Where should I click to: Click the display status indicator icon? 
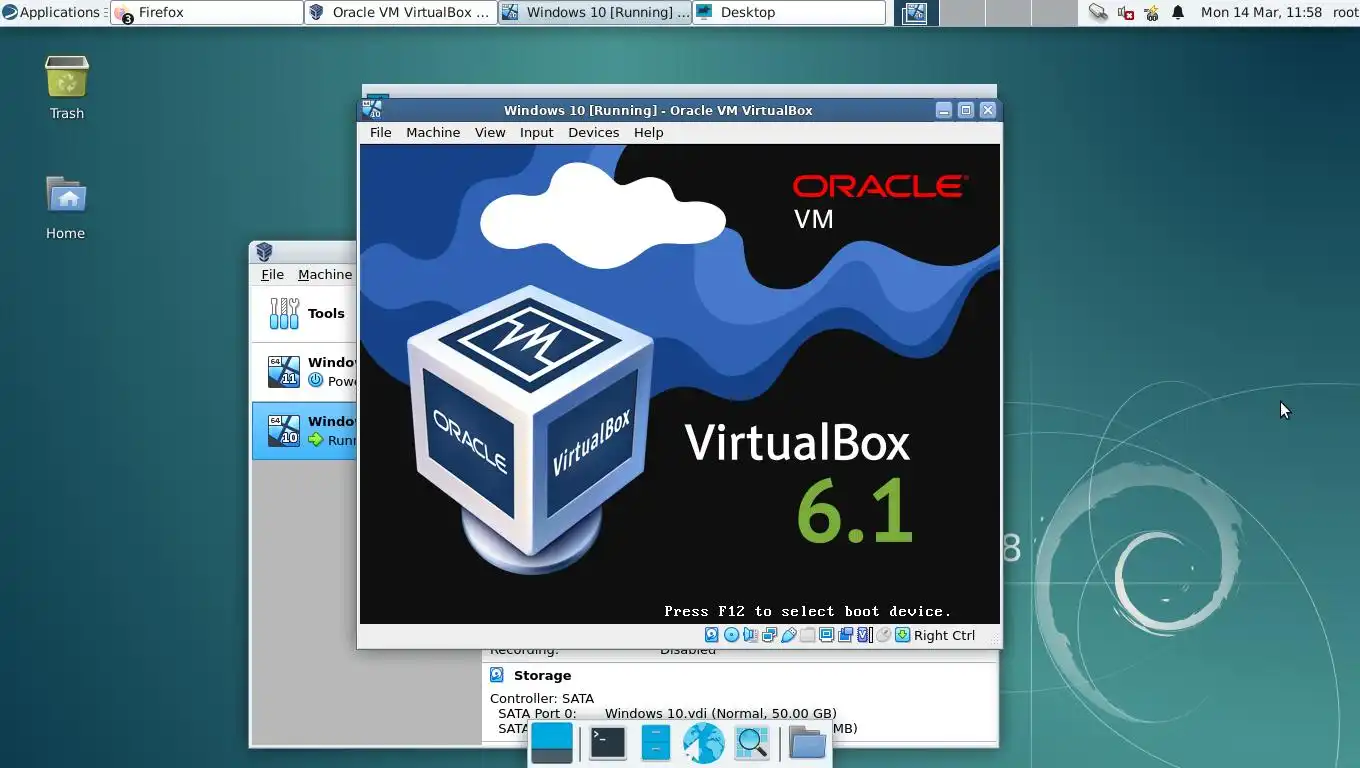[826, 635]
